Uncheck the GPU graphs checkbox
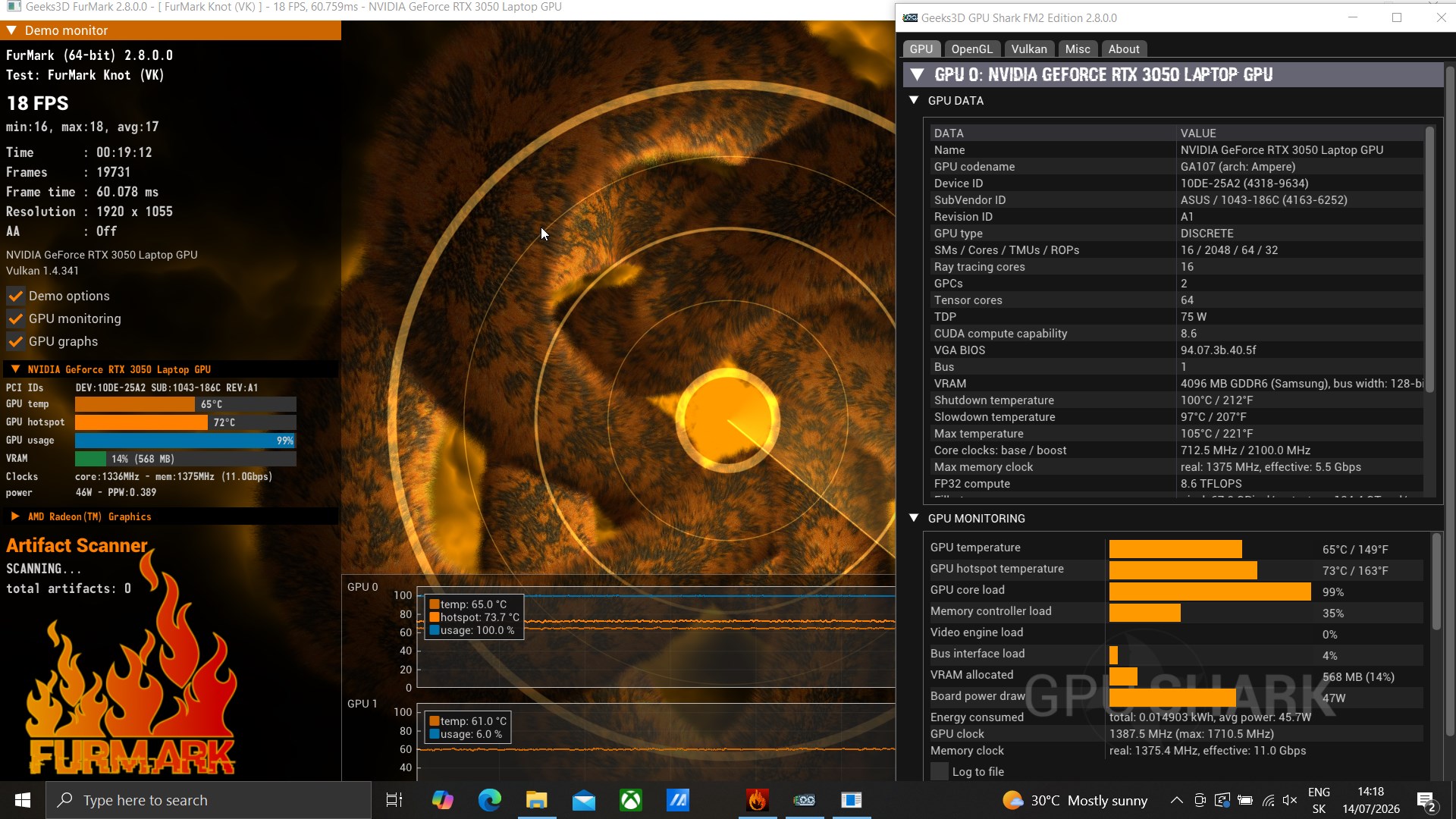 (15, 341)
